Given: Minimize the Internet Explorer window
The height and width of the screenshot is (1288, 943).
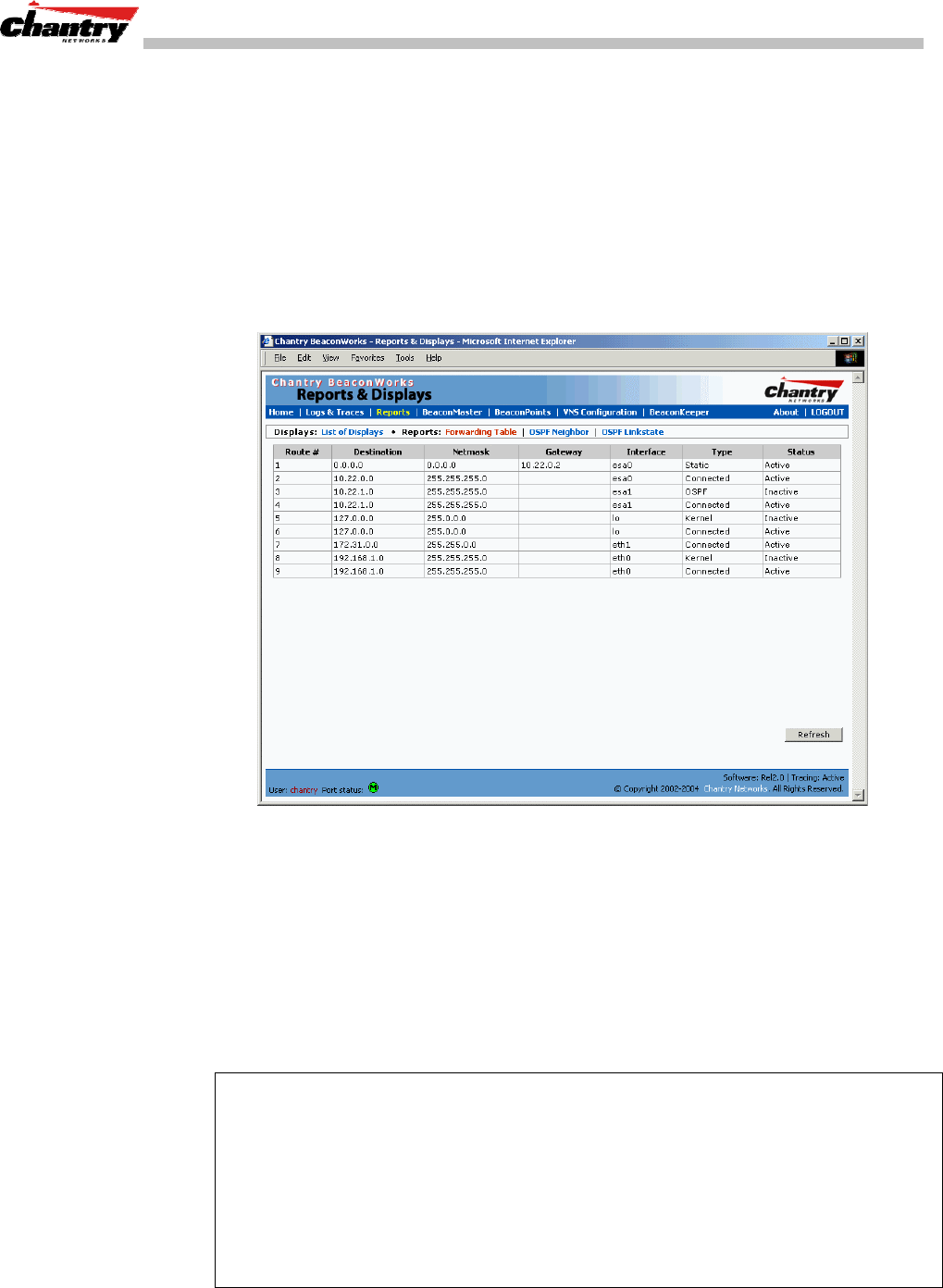Looking at the screenshot, I should pos(832,341).
